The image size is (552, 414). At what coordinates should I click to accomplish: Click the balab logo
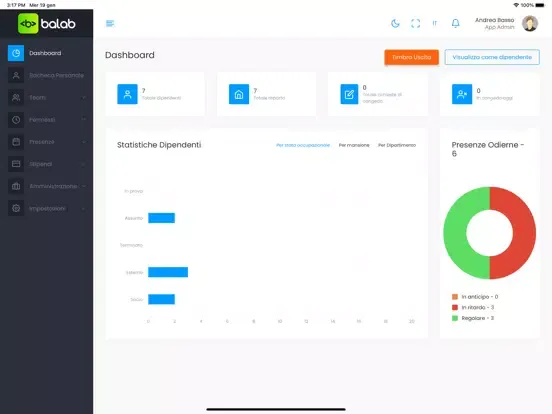(x=46, y=24)
